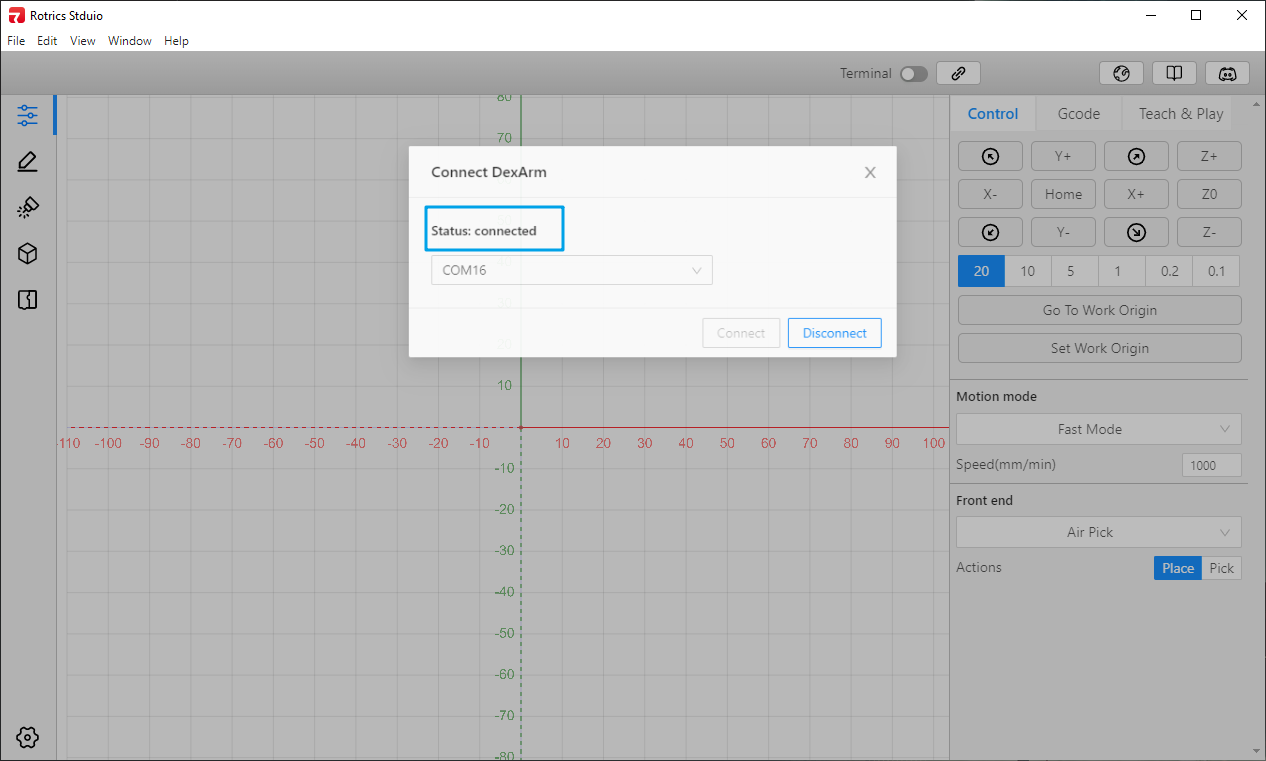Close the Connect DexArm dialog
Viewport: 1266px width, 761px height.
pyautogui.click(x=870, y=172)
